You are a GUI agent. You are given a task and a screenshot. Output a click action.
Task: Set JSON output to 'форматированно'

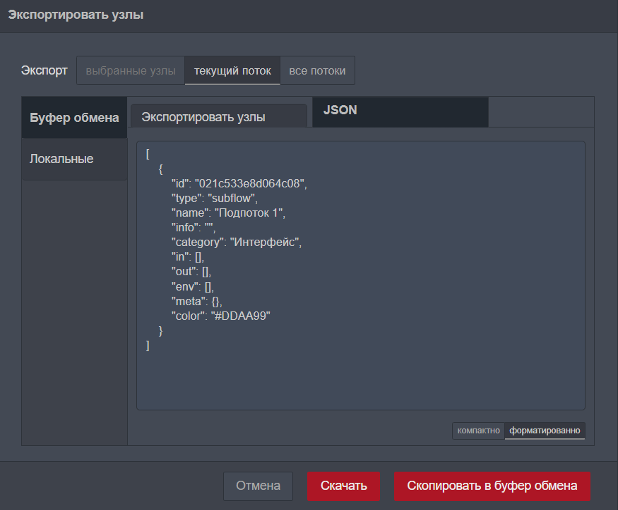544,430
